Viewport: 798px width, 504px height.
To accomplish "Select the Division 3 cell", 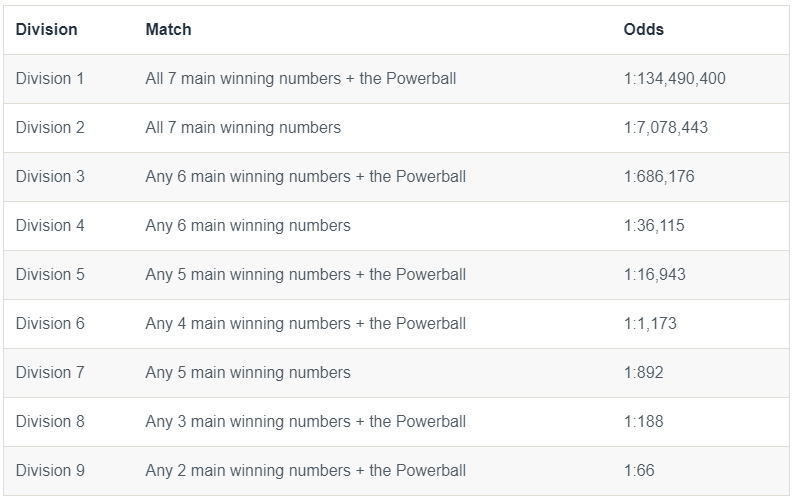I will (x=50, y=176).
